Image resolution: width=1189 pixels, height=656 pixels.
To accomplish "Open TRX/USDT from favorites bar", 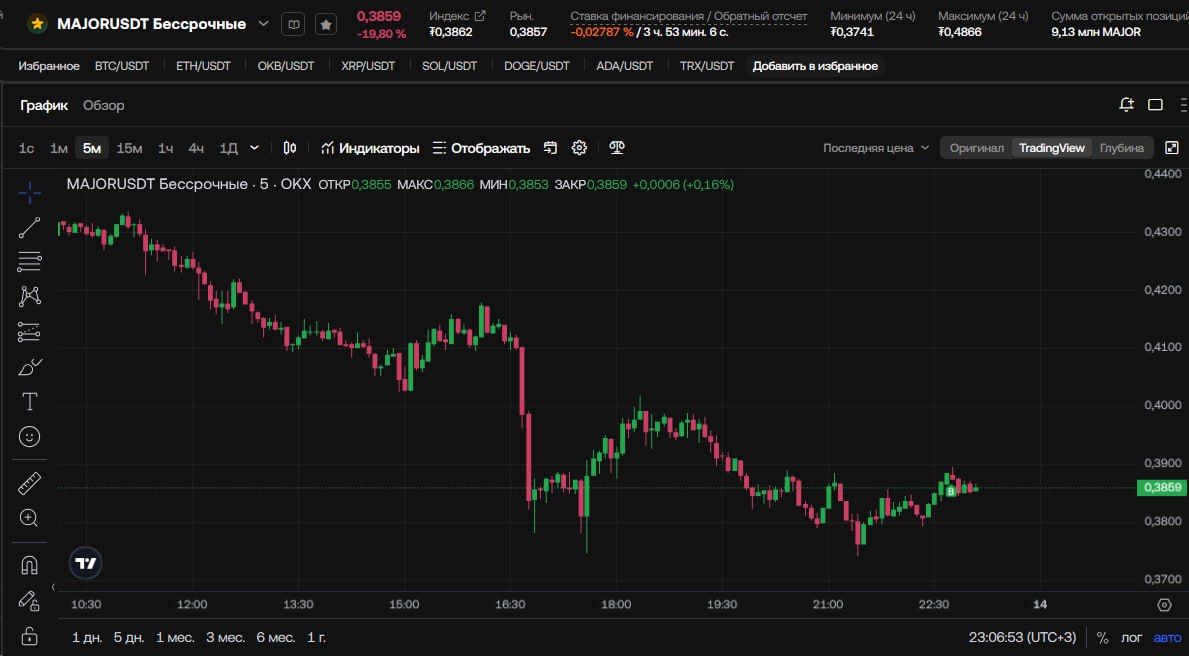I will 707,66.
